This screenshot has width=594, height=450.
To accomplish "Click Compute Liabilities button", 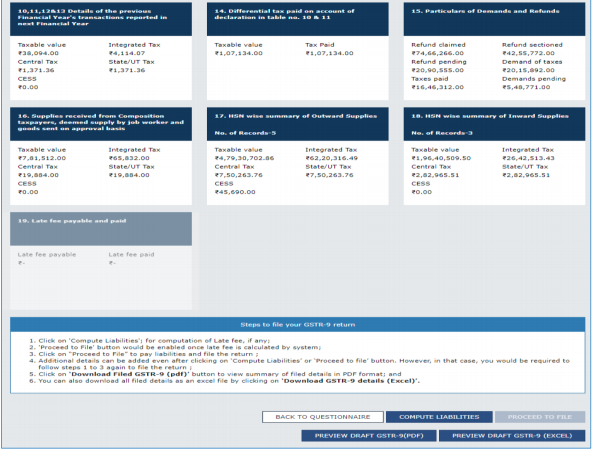I will point(439,417).
